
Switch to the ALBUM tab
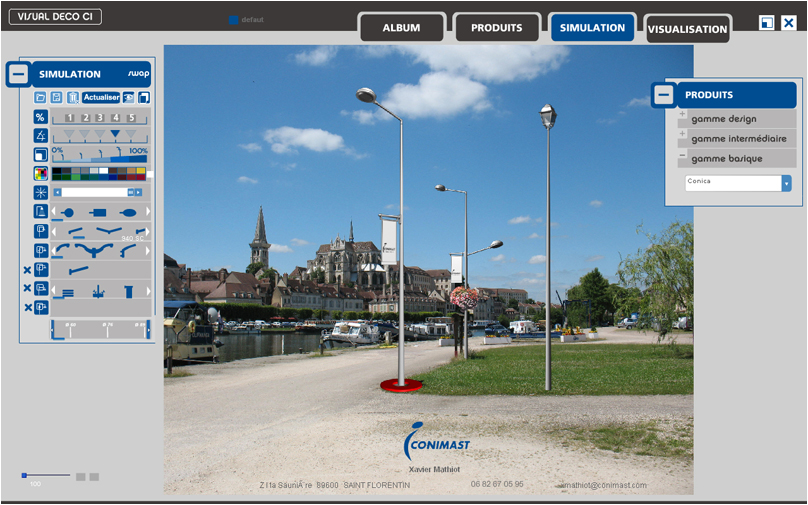[401, 28]
